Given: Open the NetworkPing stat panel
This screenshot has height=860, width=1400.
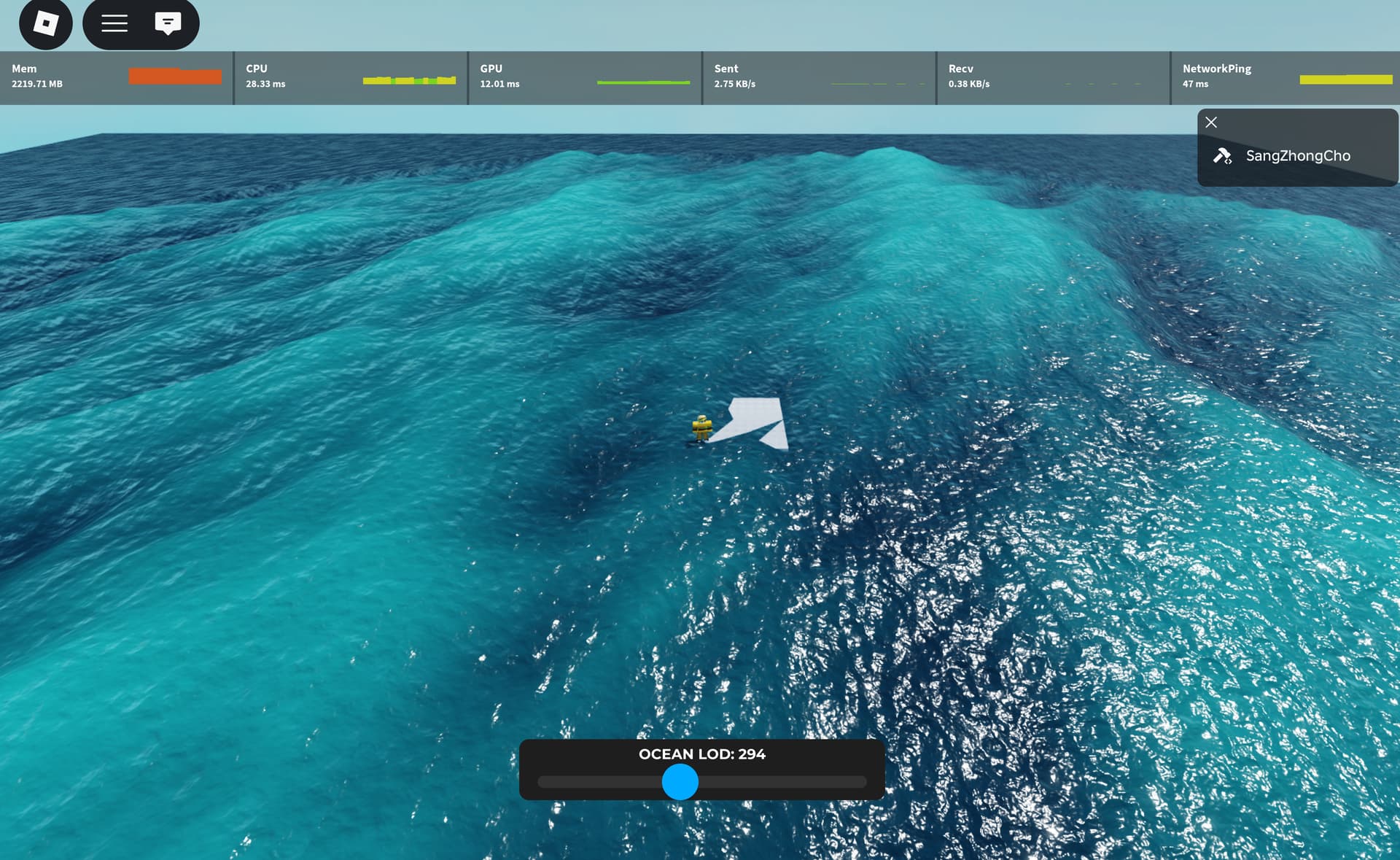Looking at the screenshot, I should [x=1286, y=77].
